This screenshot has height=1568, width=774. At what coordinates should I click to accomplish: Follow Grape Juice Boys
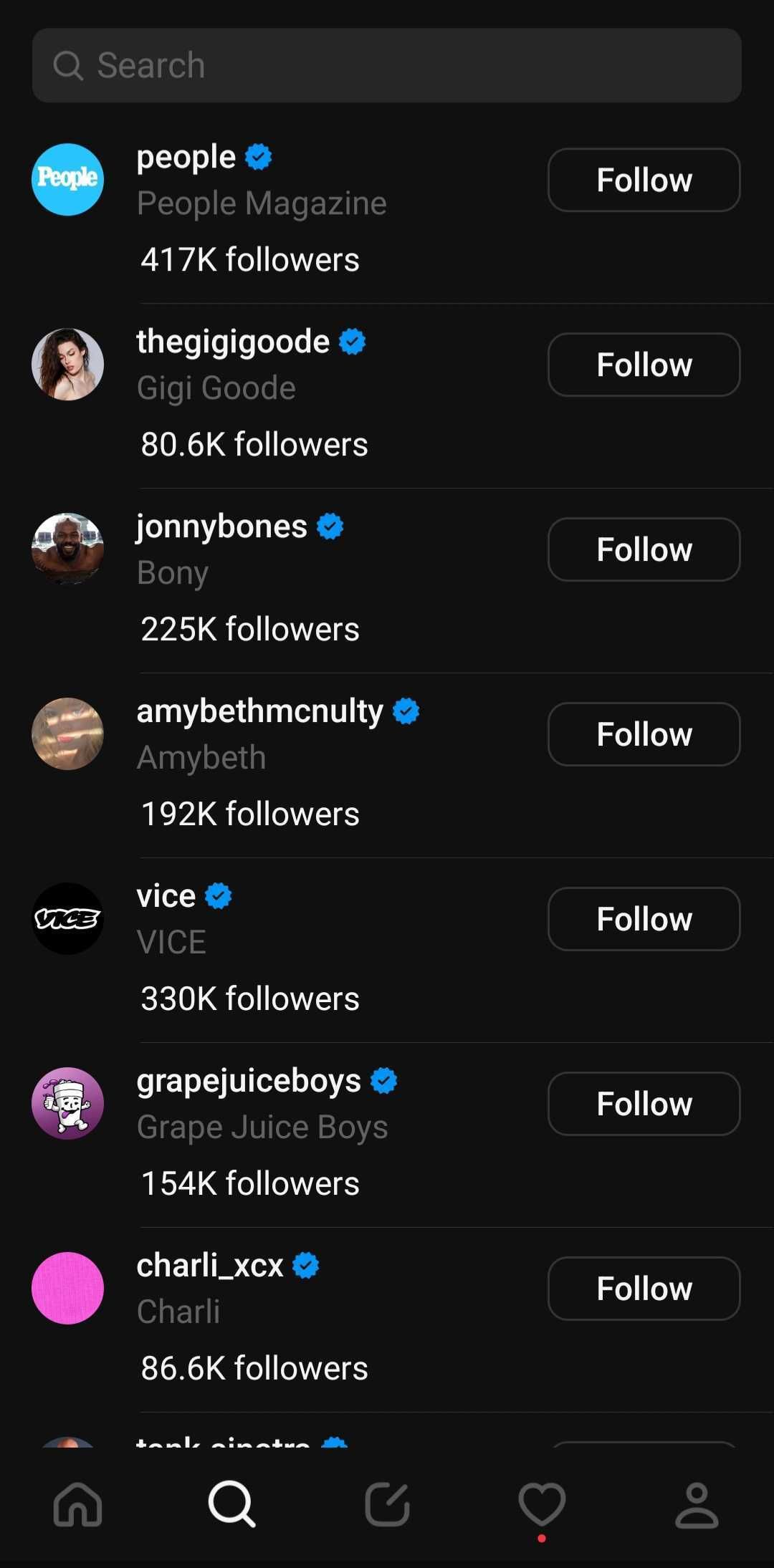[x=644, y=1104]
